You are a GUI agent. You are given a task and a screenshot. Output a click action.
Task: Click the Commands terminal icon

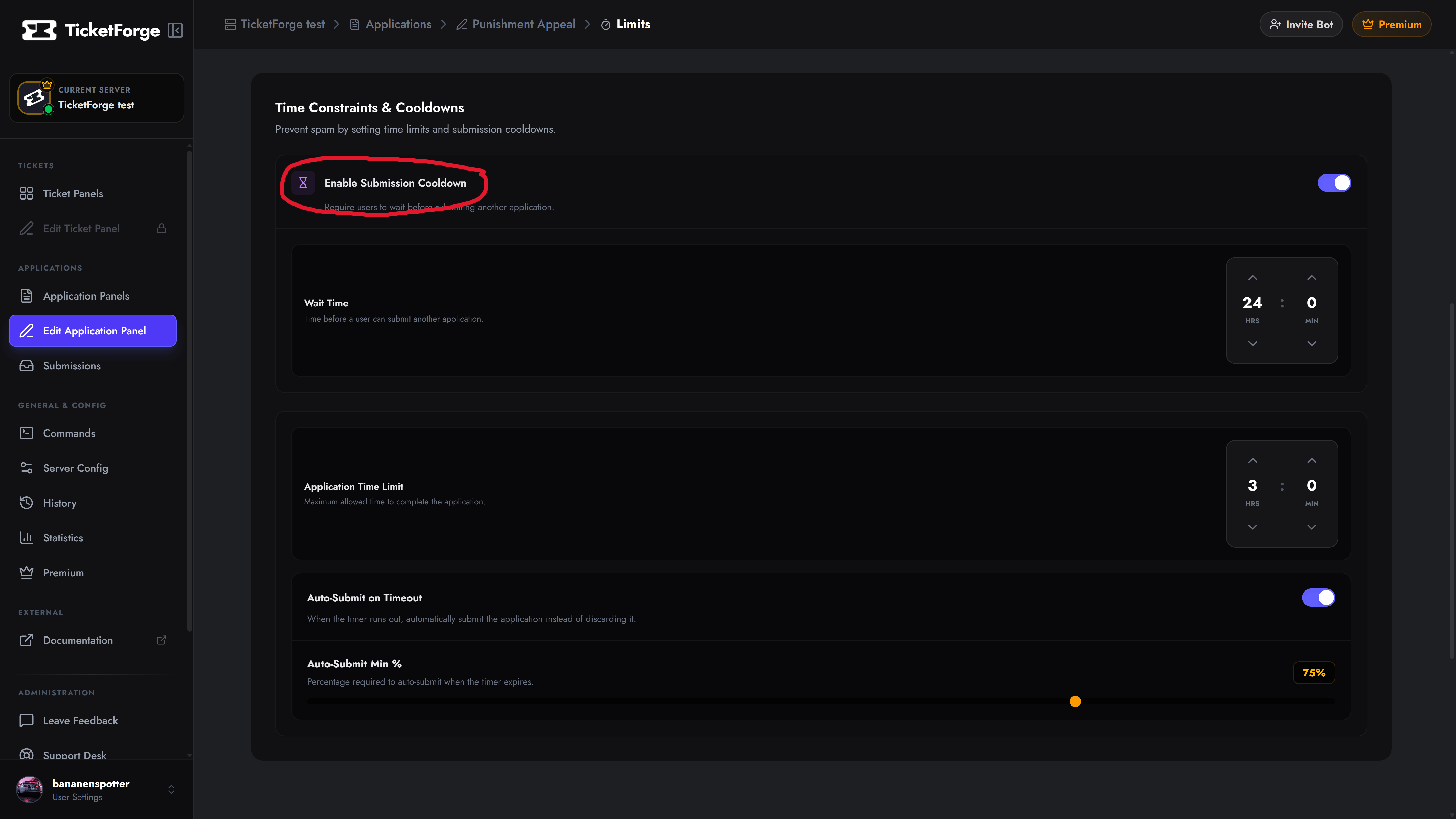(x=27, y=433)
